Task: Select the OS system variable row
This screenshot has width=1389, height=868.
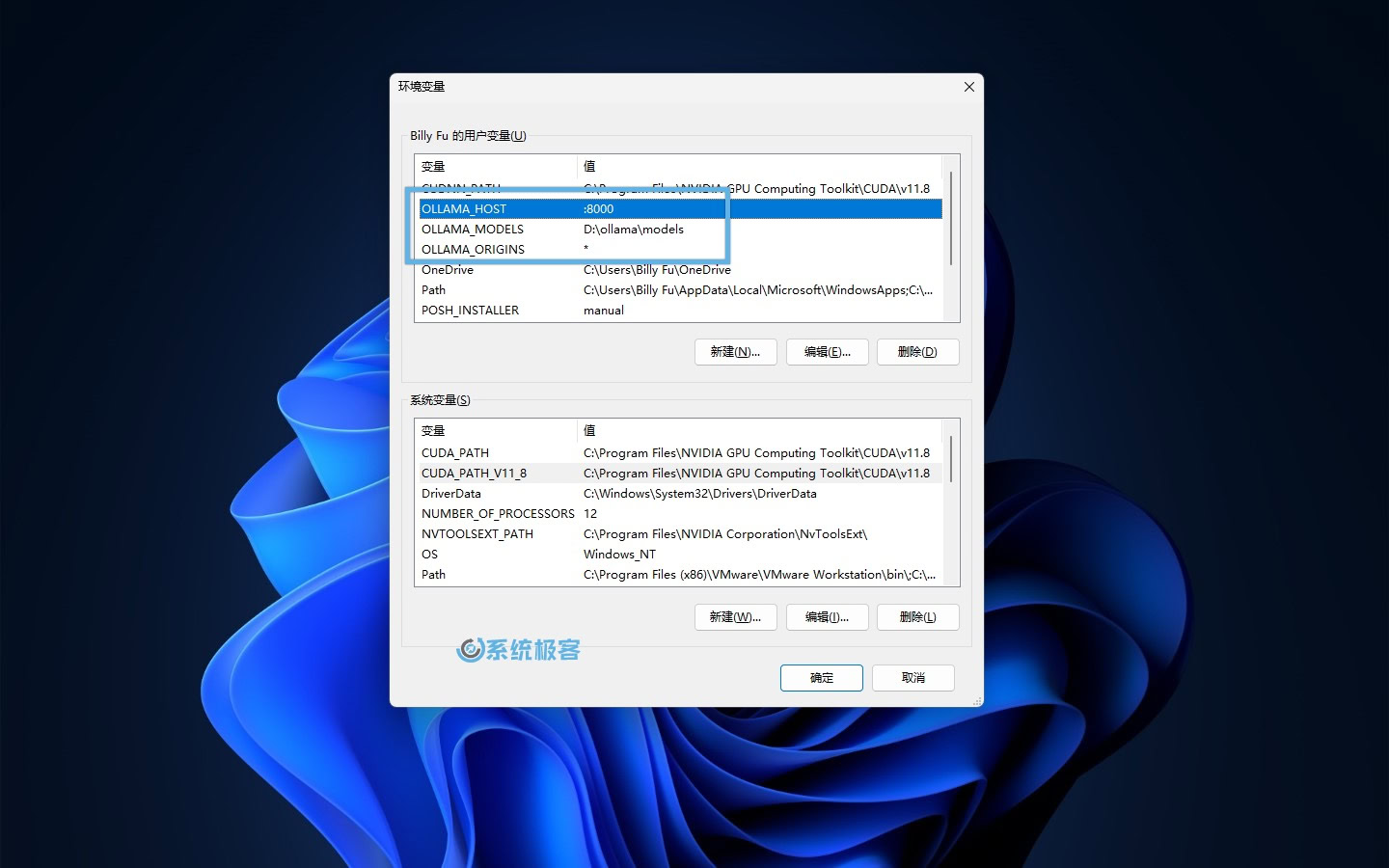Action: pyautogui.click(x=680, y=554)
